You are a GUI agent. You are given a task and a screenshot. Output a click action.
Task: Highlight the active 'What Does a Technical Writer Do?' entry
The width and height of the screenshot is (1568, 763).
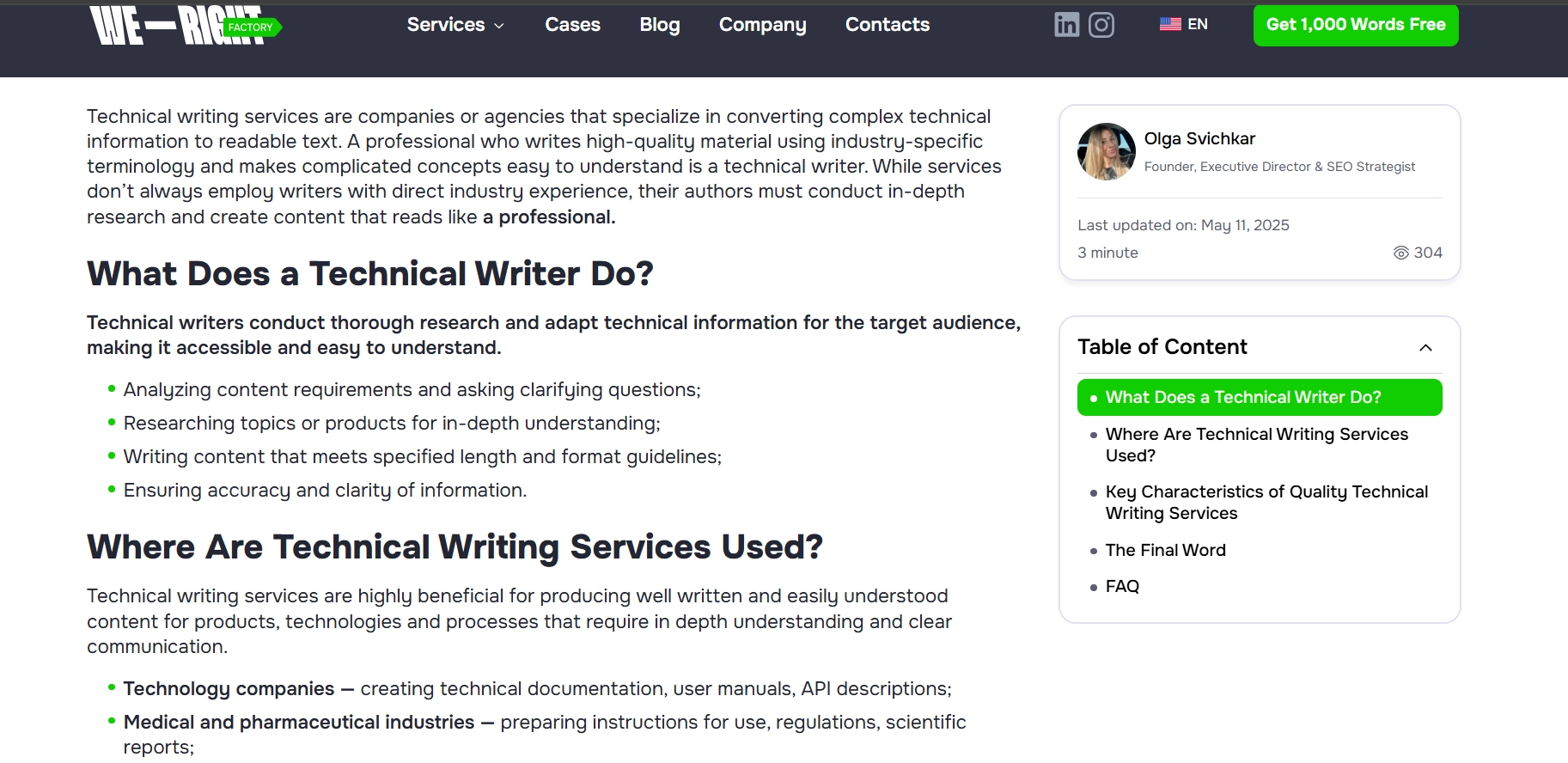1260,397
